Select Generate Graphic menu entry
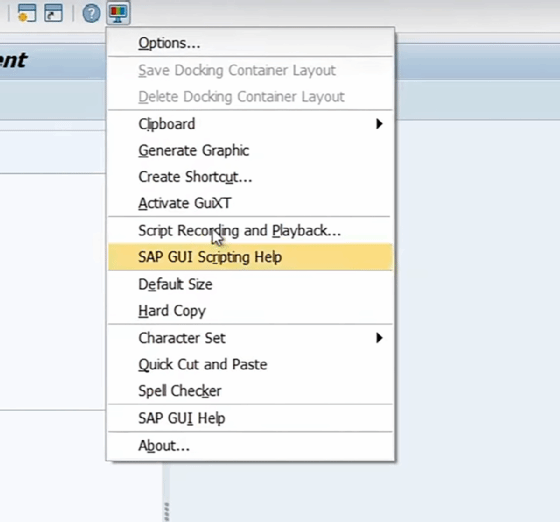Viewport: 560px width, 522px height. [x=250, y=150]
